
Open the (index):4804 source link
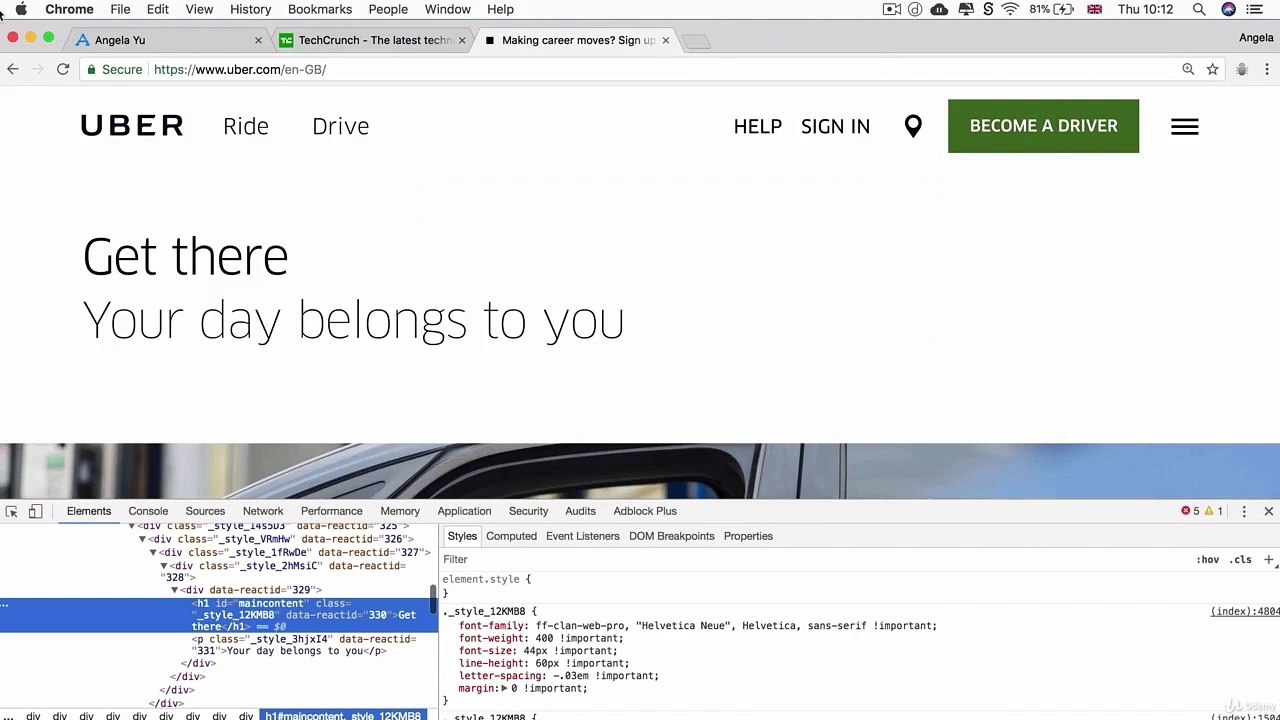coord(1245,611)
